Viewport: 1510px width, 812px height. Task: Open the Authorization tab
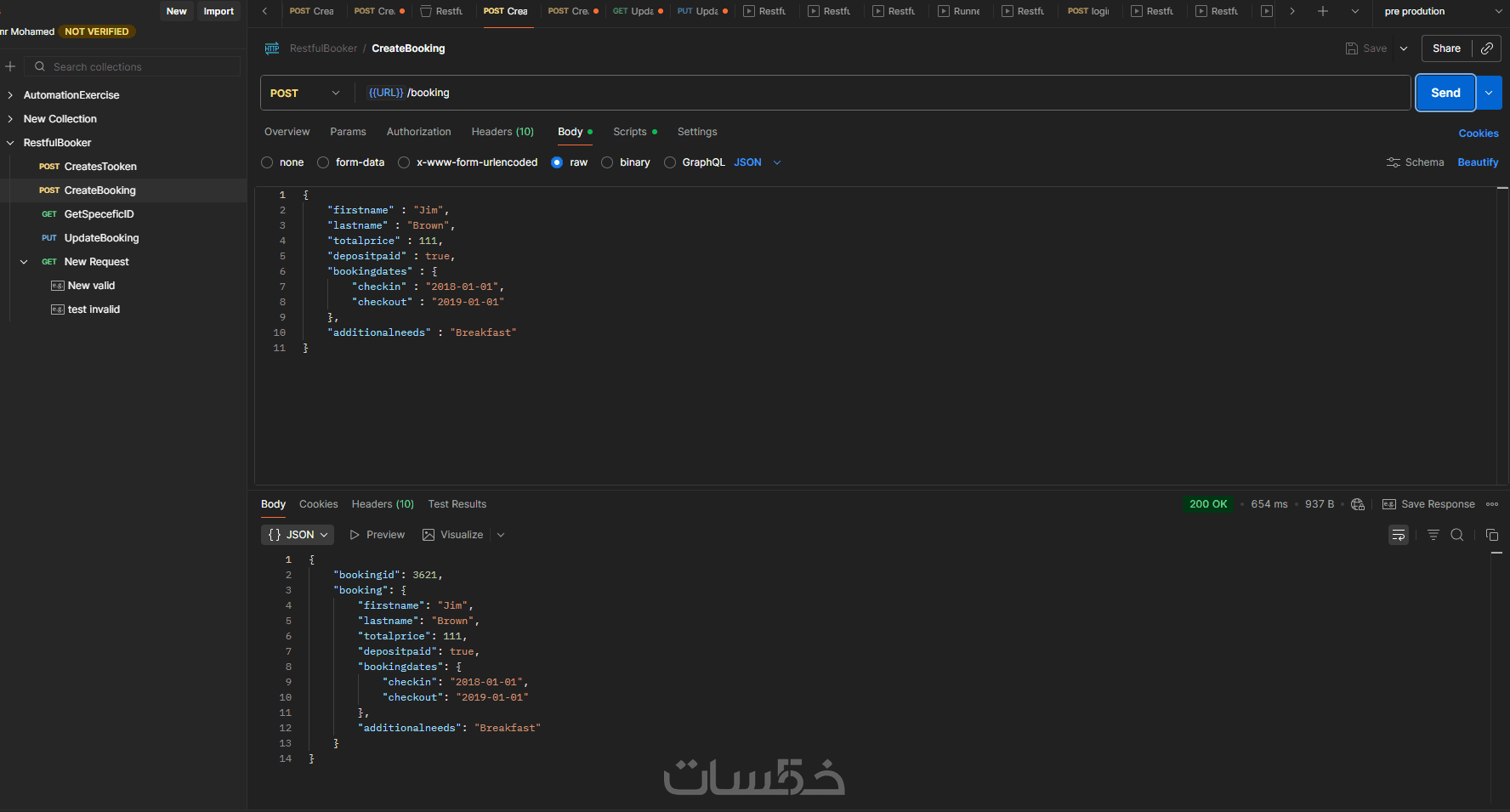(x=418, y=132)
